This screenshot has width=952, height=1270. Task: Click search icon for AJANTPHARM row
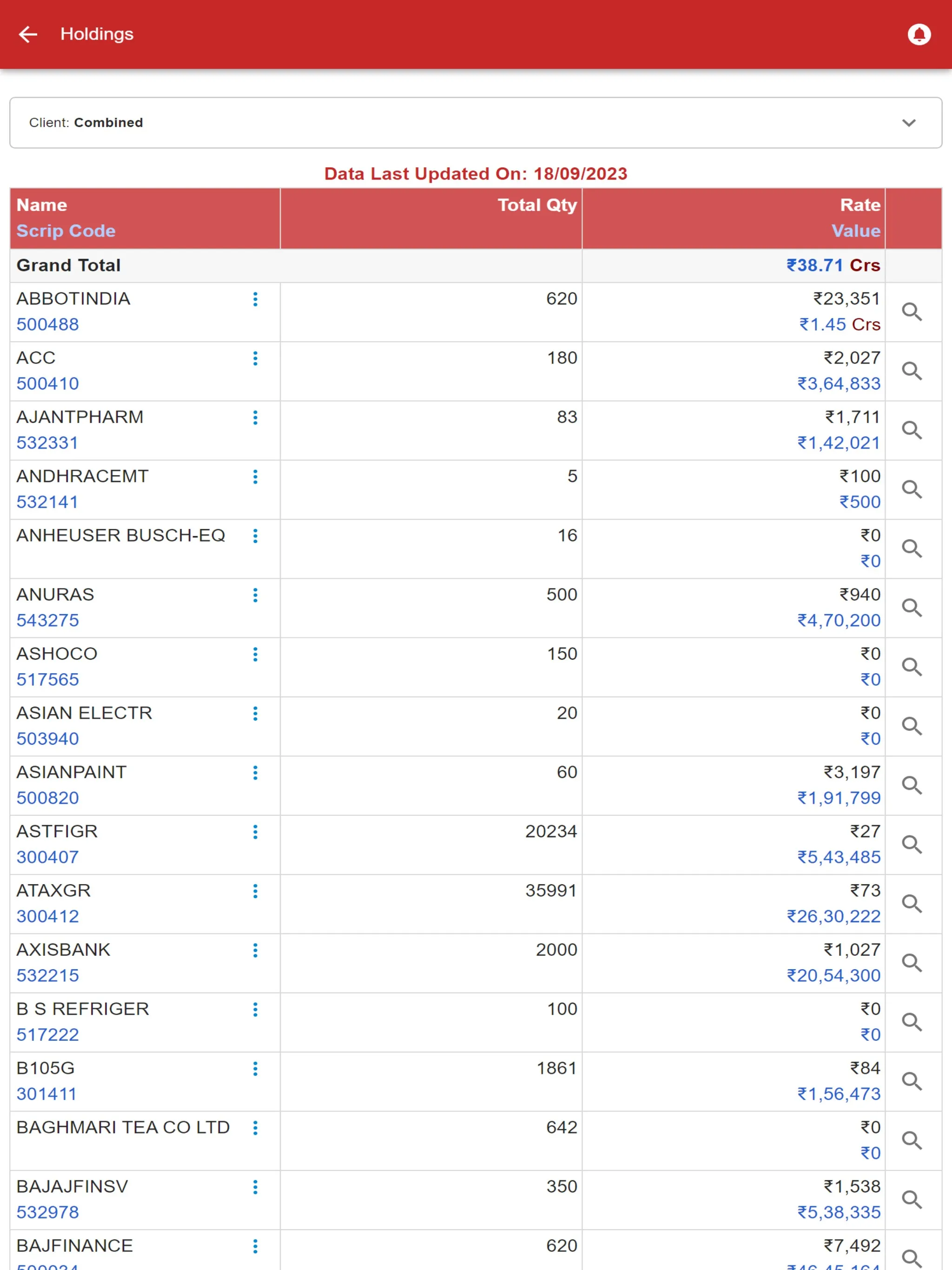click(x=912, y=430)
